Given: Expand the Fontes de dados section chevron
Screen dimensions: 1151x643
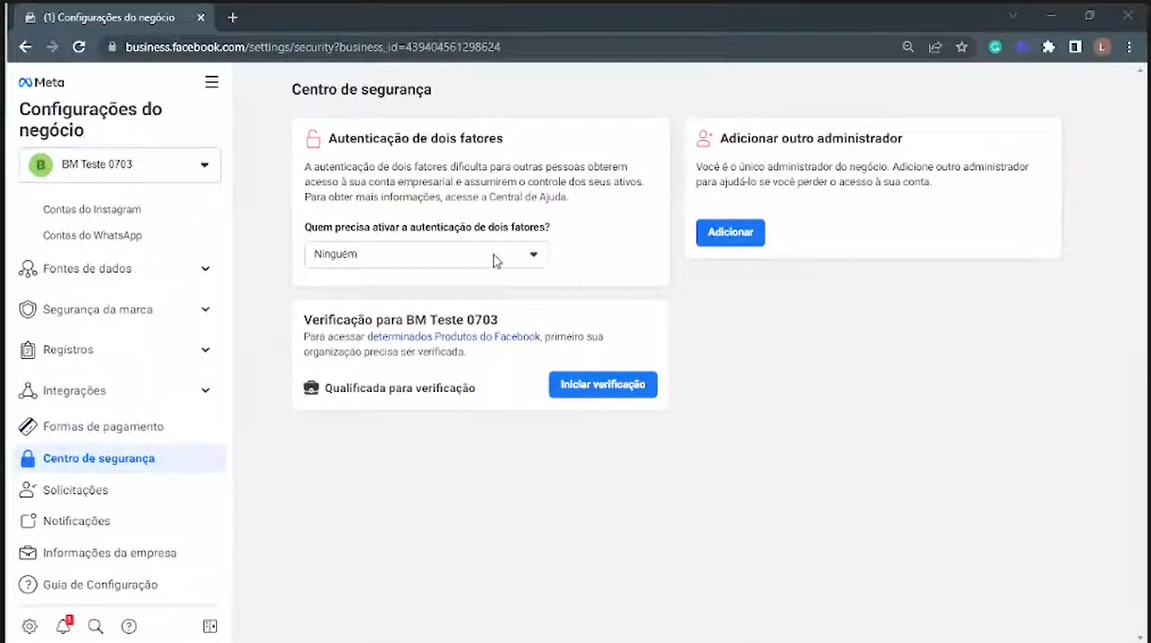Looking at the screenshot, I should coord(206,269).
